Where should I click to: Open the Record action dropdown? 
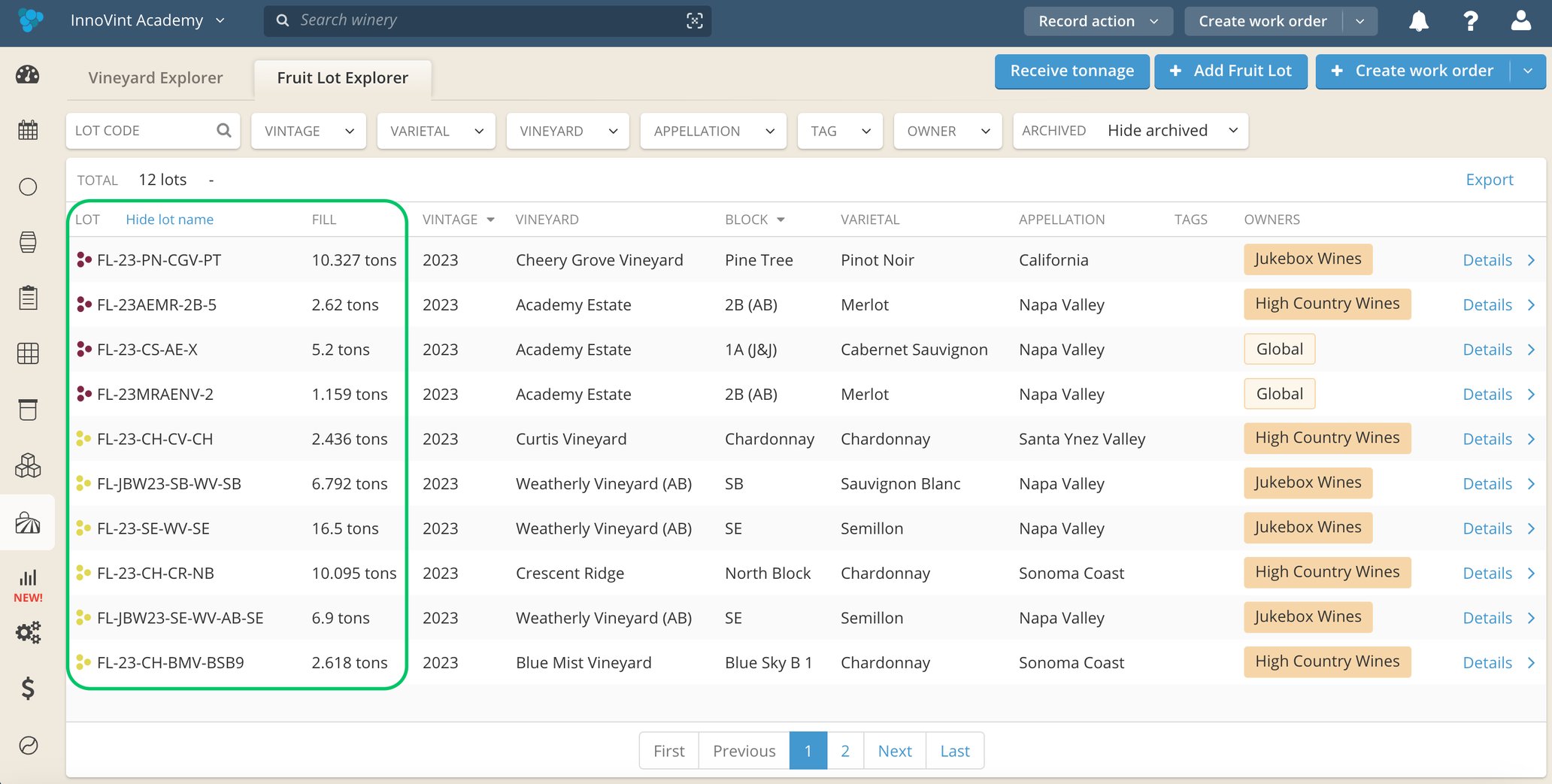tap(1098, 20)
